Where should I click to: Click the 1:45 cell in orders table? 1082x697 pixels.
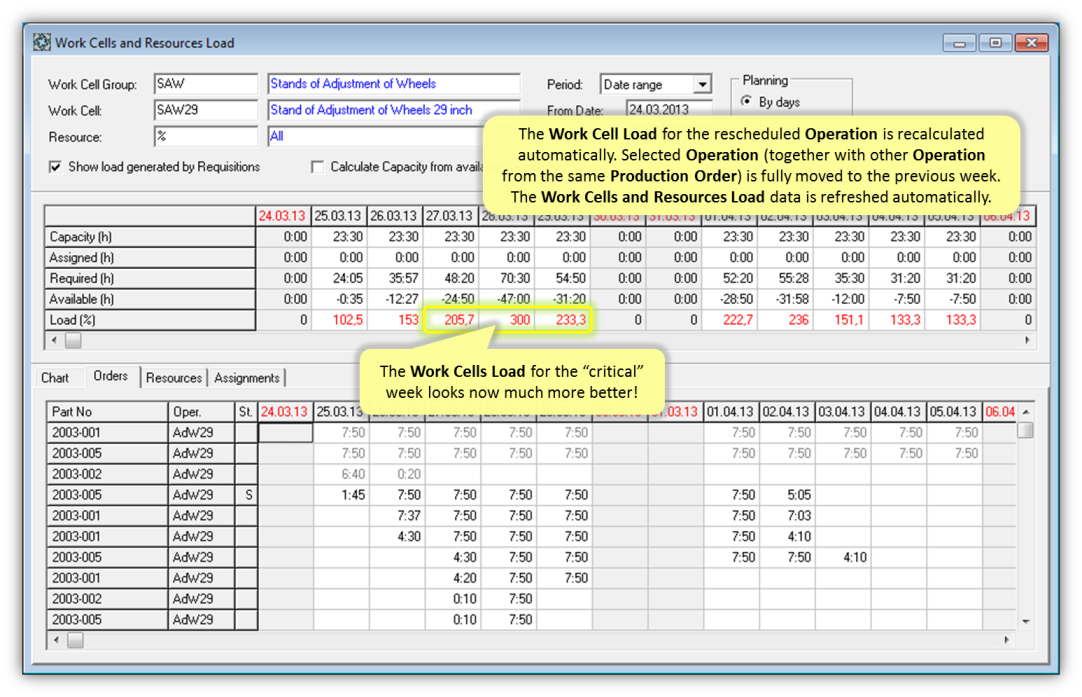tap(342, 495)
